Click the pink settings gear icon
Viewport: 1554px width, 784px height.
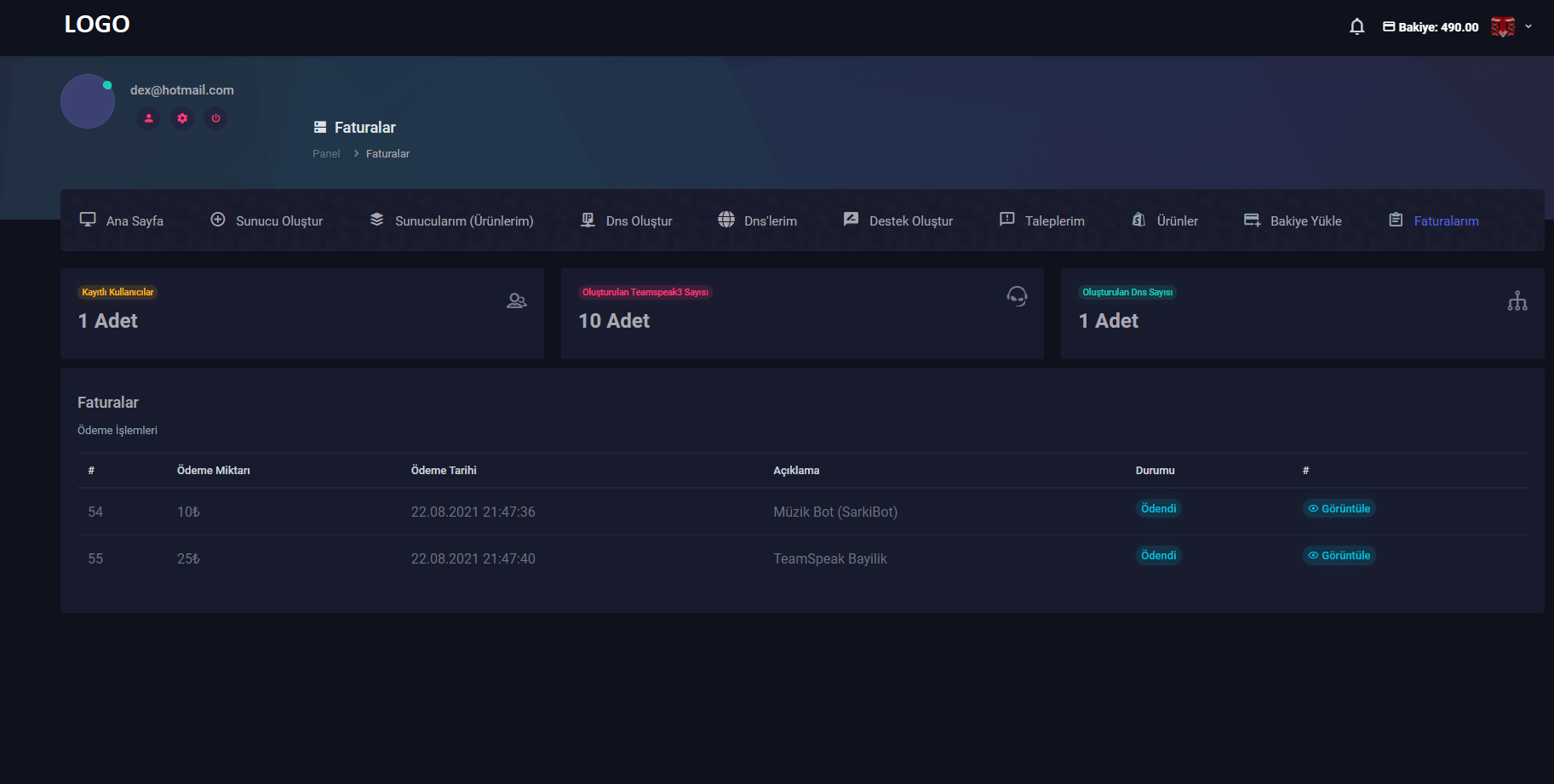(x=182, y=118)
